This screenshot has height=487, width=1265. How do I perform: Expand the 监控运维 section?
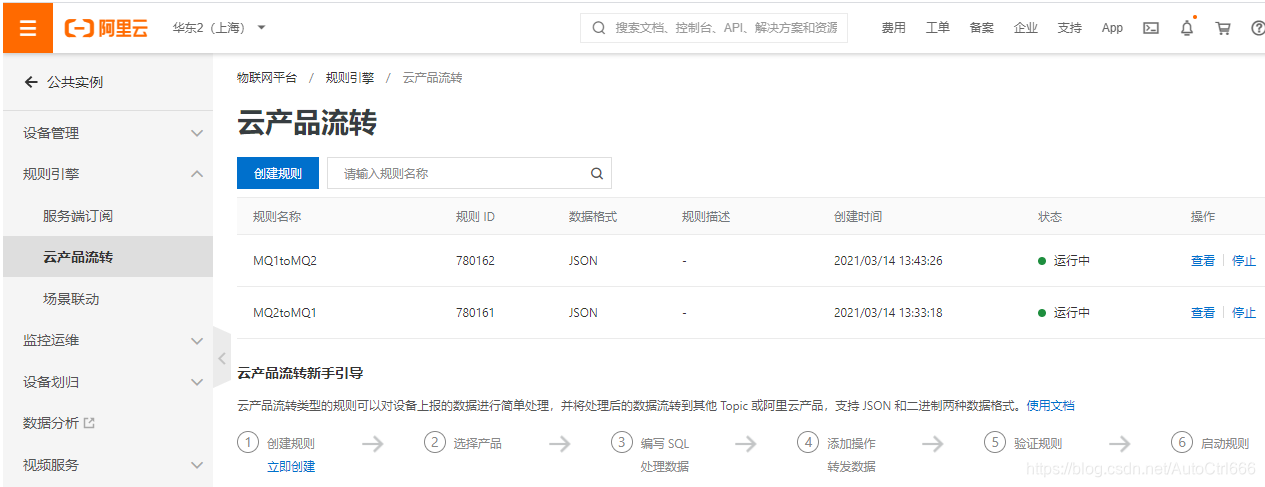point(108,340)
